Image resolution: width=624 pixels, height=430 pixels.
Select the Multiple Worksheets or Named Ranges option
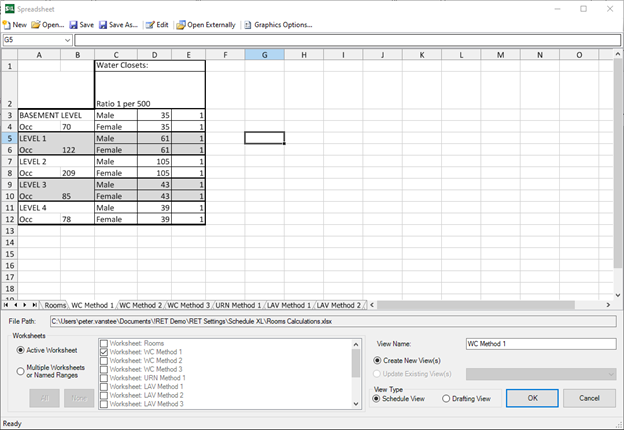[x=20, y=371]
